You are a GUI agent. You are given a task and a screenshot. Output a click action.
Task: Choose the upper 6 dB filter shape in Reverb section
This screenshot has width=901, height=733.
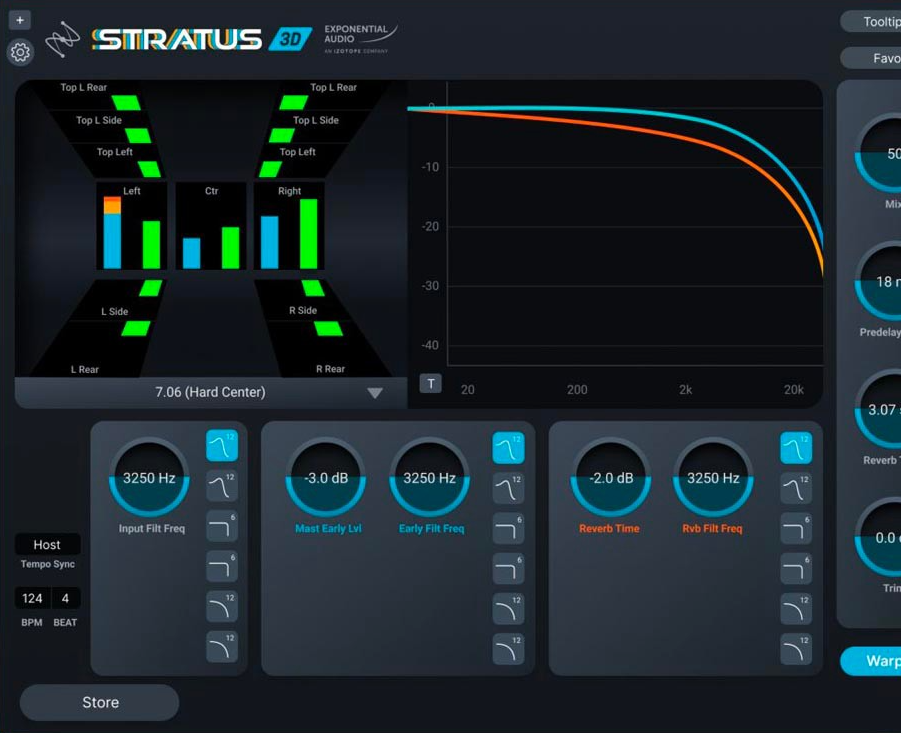(796, 528)
